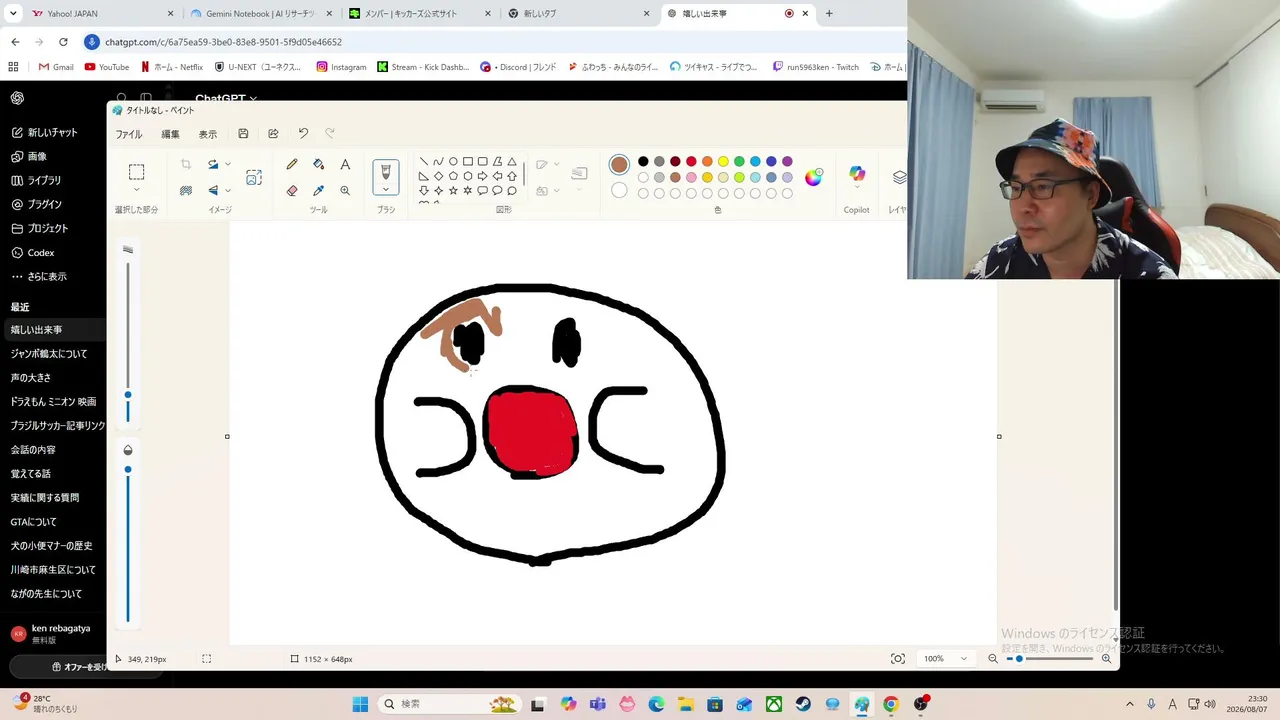
Task: Zoom in with the plus icon
Action: click(x=1106, y=659)
